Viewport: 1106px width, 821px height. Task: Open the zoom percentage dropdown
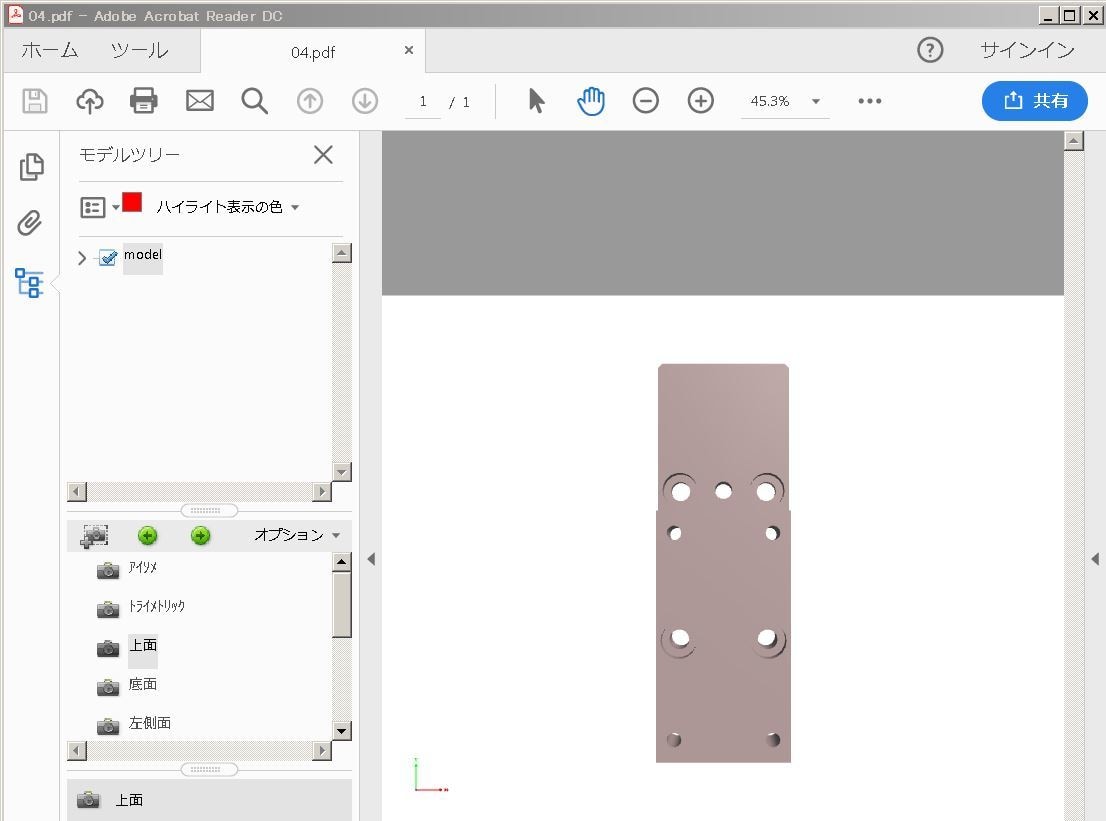pos(816,101)
